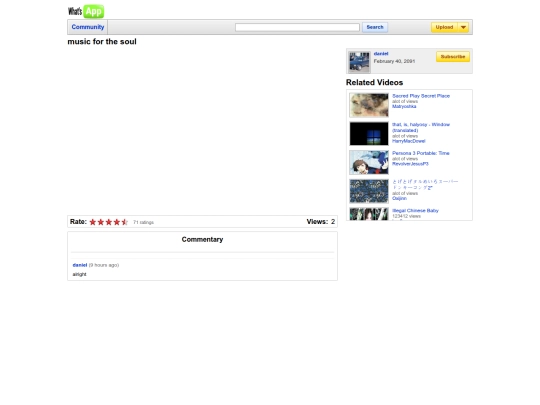This screenshot has height=405, width=540.
Task: Open Sacred Play Secret Place video link
Action: click(x=421, y=96)
